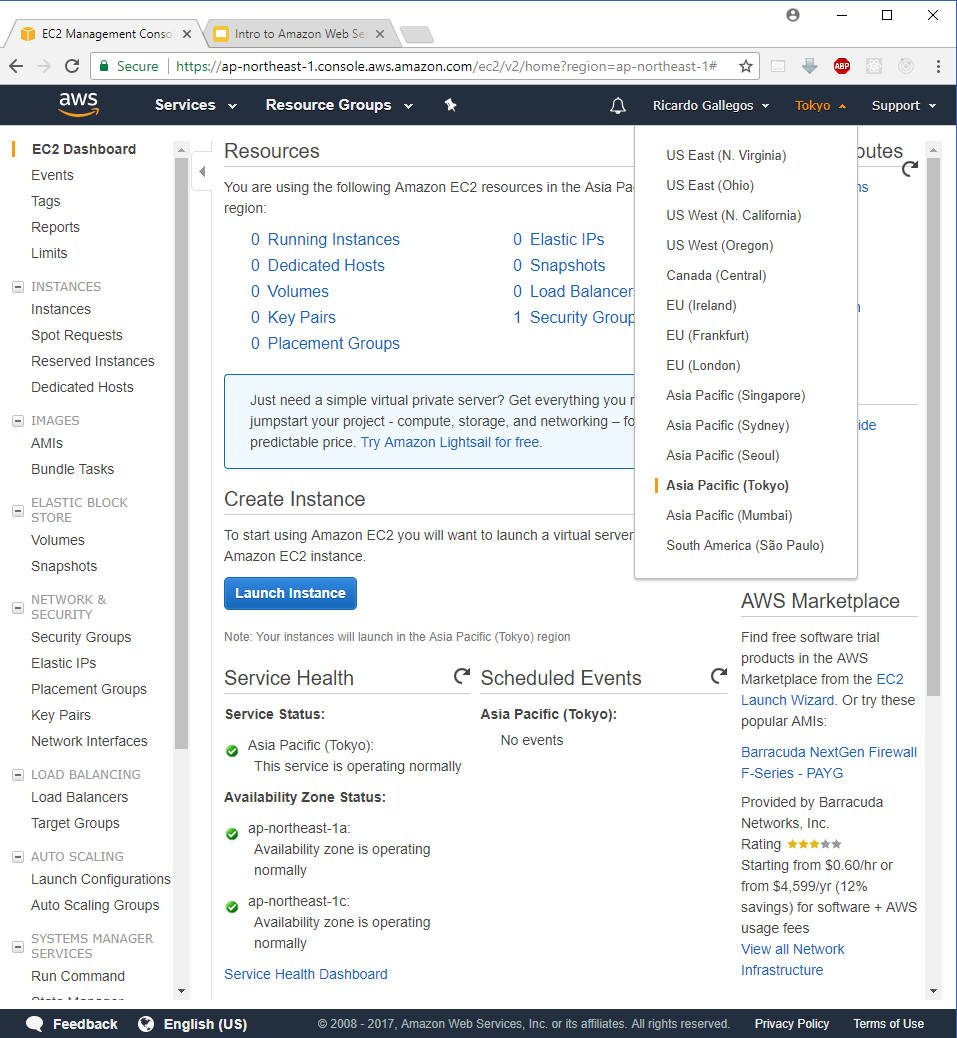Choose EU (London) region
The height and width of the screenshot is (1038, 957).
[x=703, y=365]
